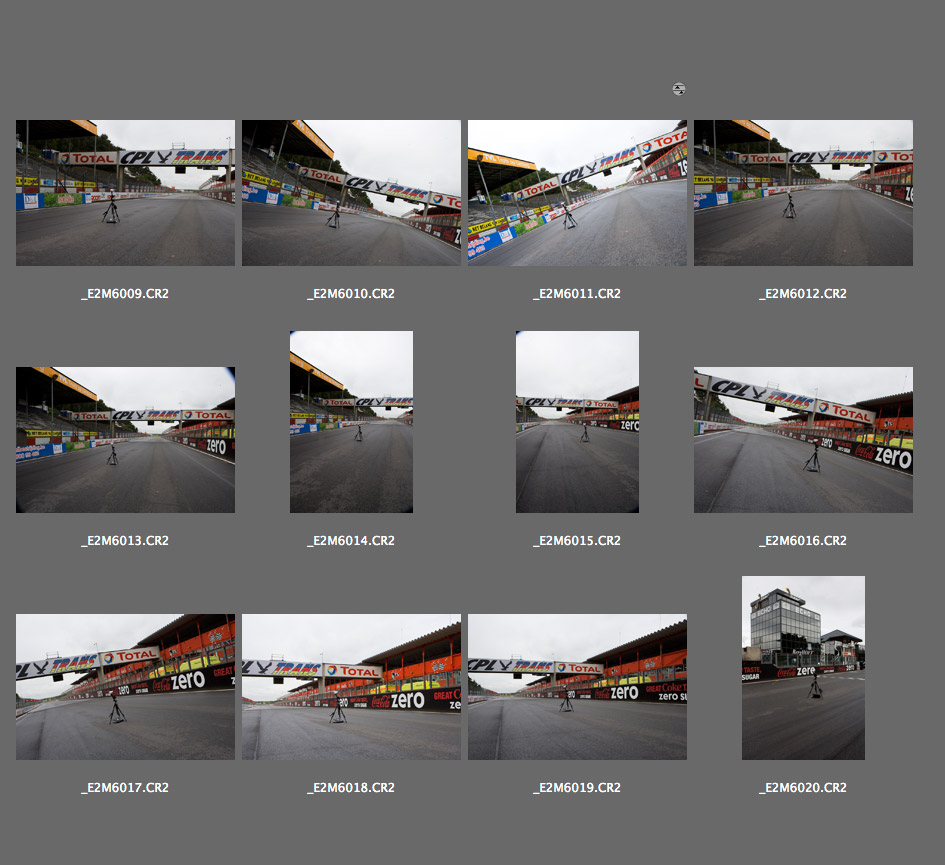This screenshot has width=945, height=865.
Task: Click the _E2M6012.CR2 filename label
Action: pyautogui.click(x=803, y=294)
